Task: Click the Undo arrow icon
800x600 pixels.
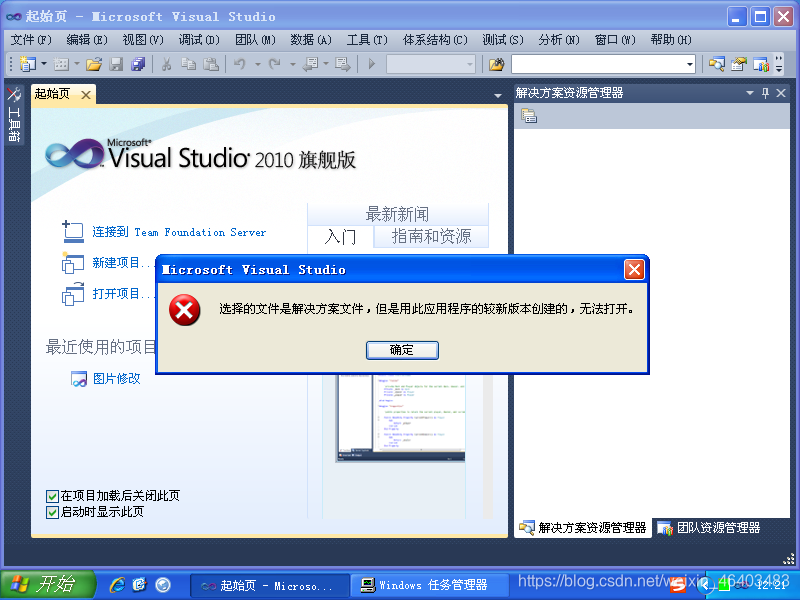Action: (x=240, y=64)
